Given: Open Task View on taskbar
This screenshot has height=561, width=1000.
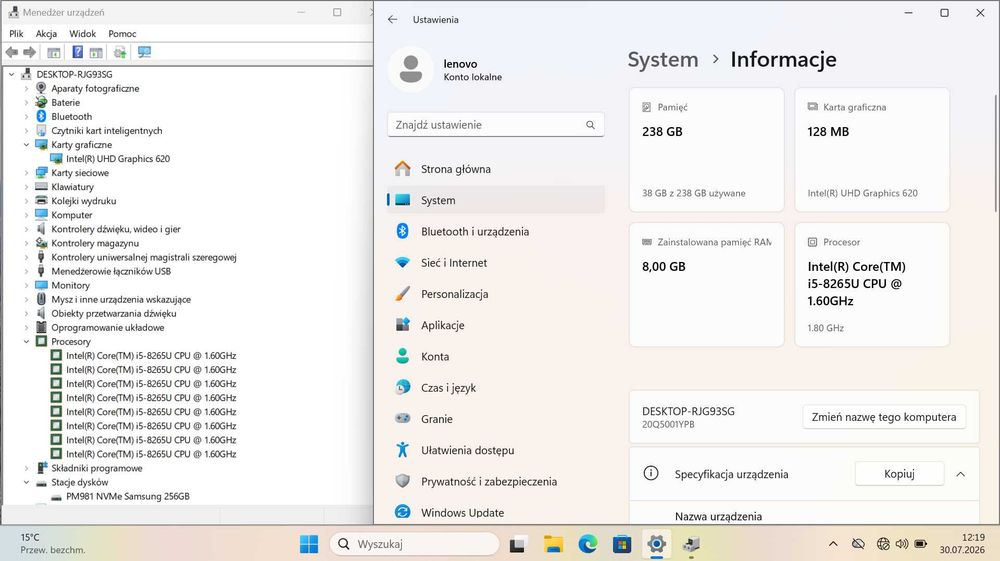Looking at the screenshot, I should coord(517,544).
